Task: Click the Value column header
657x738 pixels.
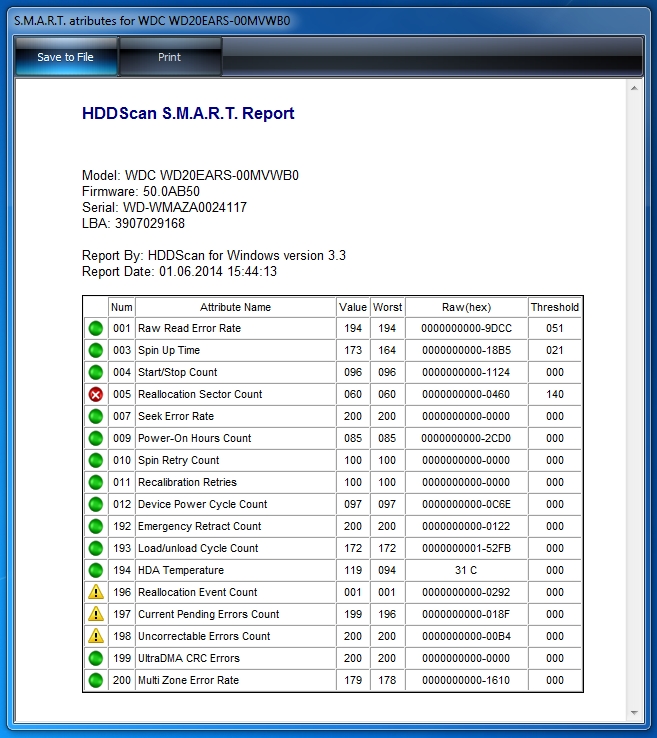Action: click(x=353, y=307)
